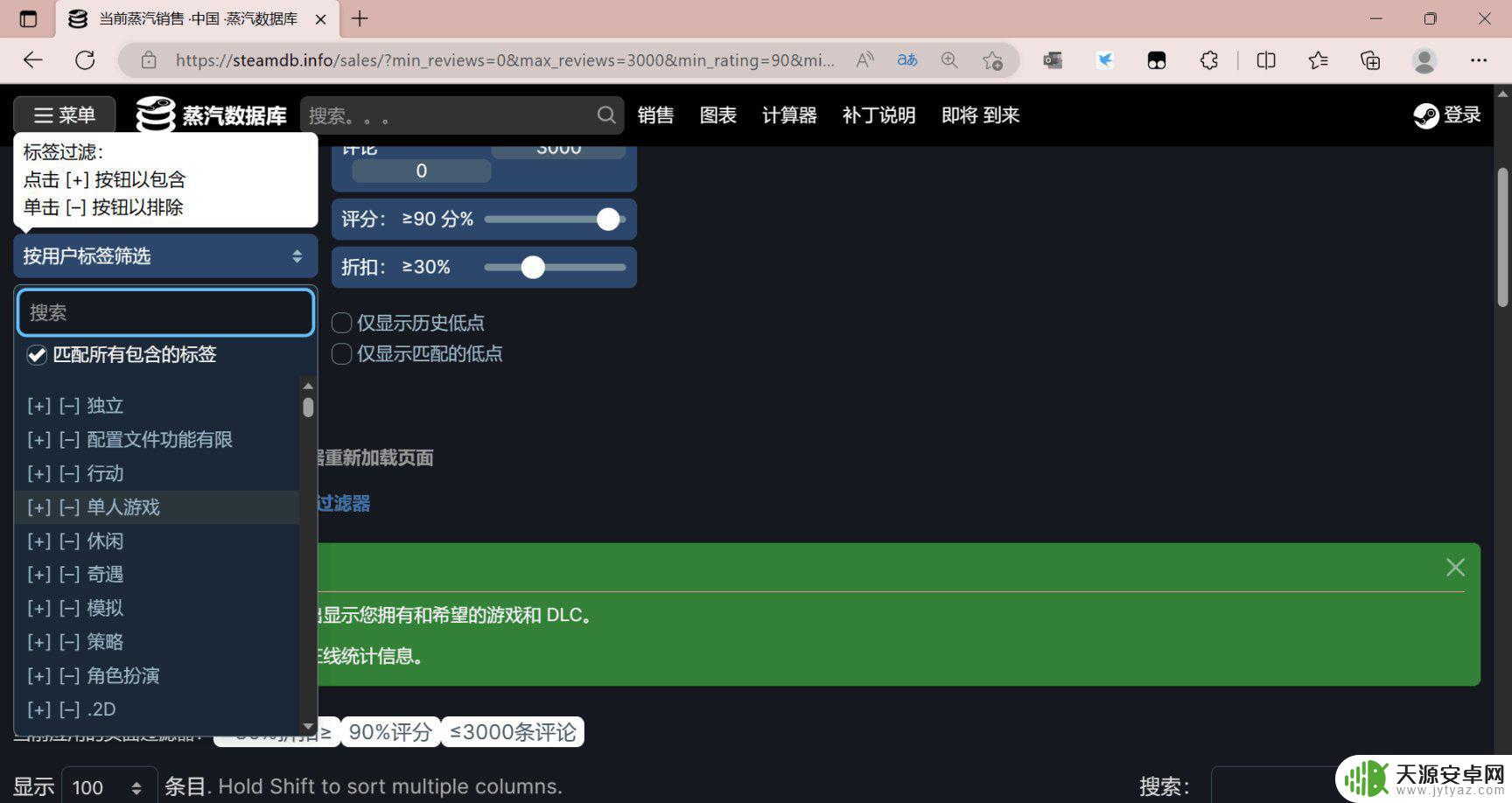Click scroll-up arrow of tag list

click(x=308, y=386)
